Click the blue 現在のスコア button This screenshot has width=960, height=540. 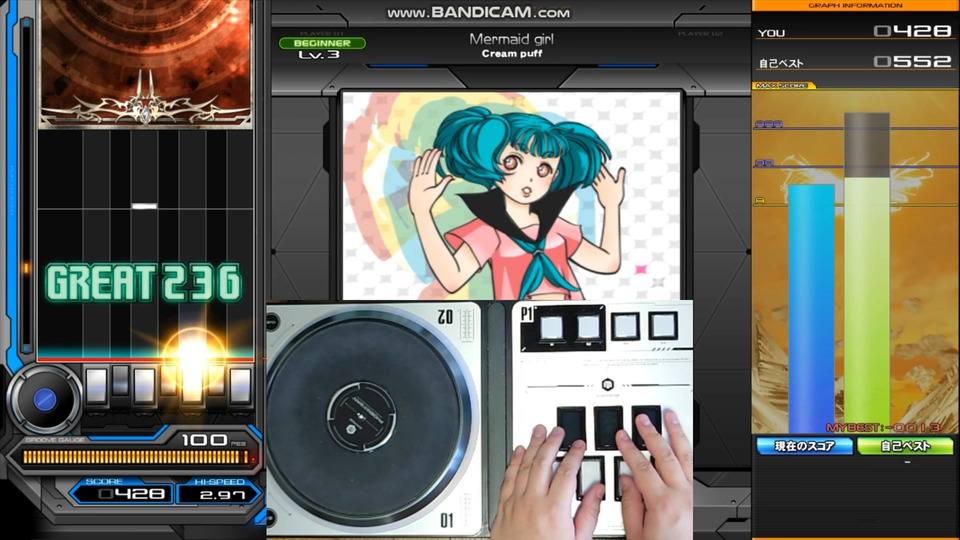[x=804, y=446]
